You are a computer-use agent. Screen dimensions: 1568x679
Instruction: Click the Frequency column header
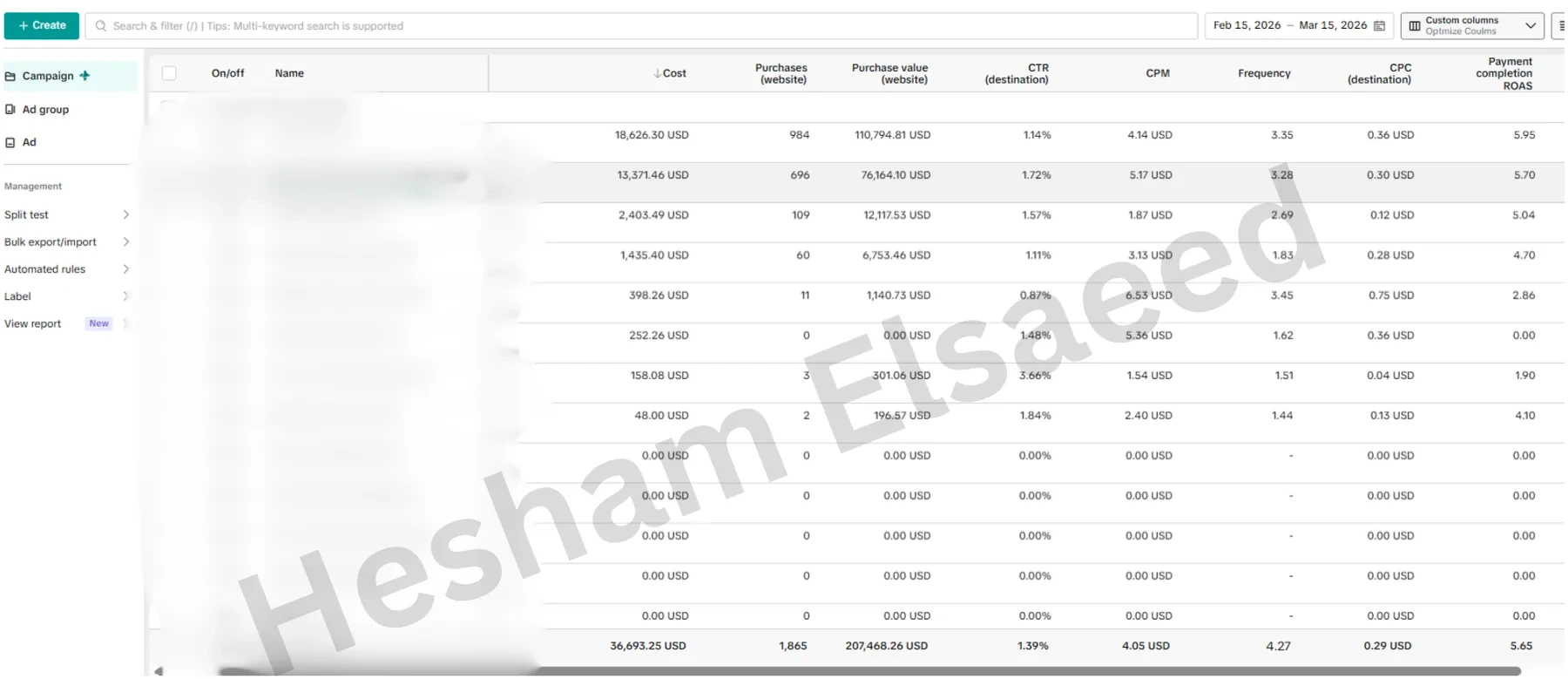[x=1264, y=73]
